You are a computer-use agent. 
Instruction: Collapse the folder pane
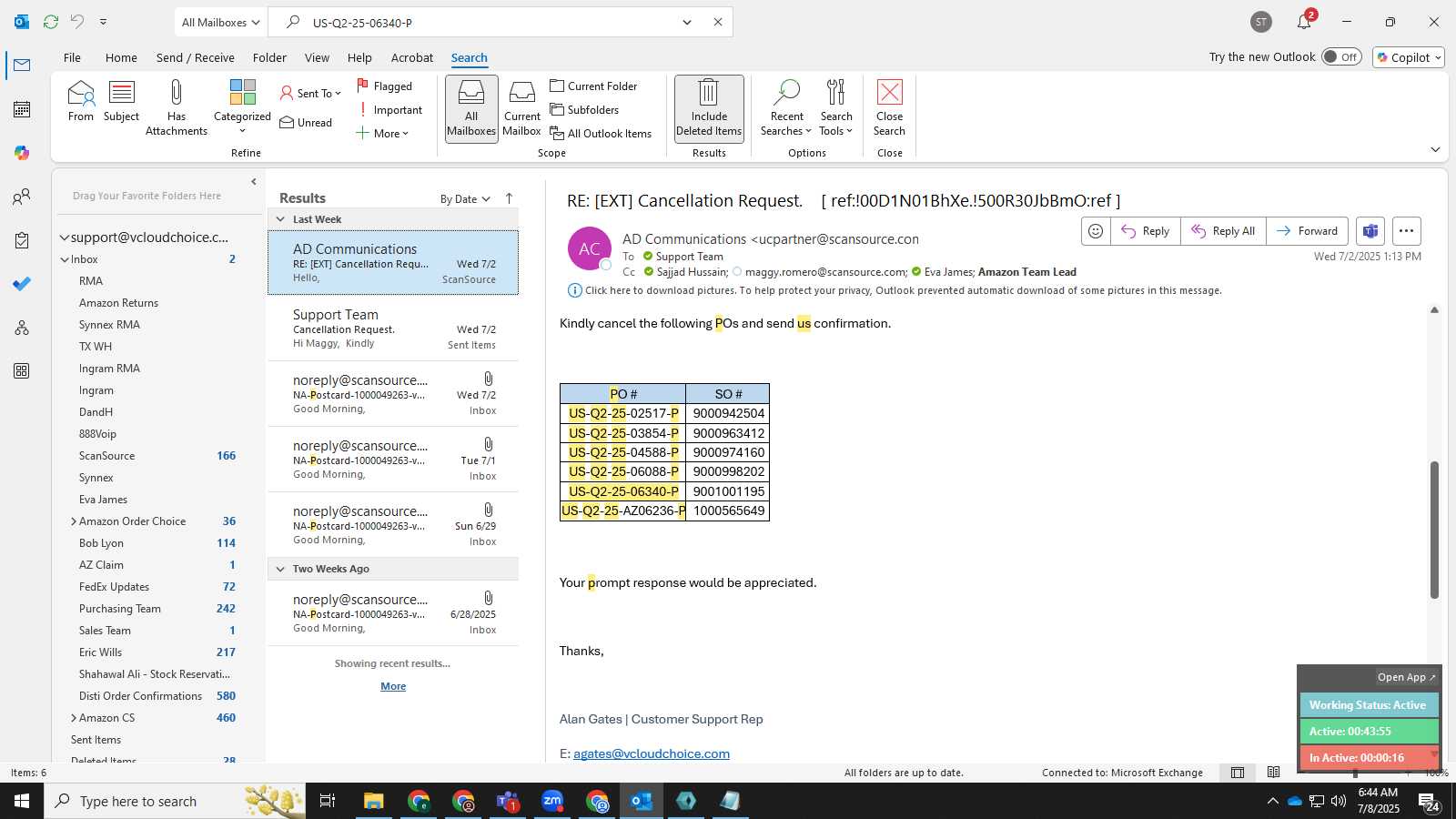point(254,182)
